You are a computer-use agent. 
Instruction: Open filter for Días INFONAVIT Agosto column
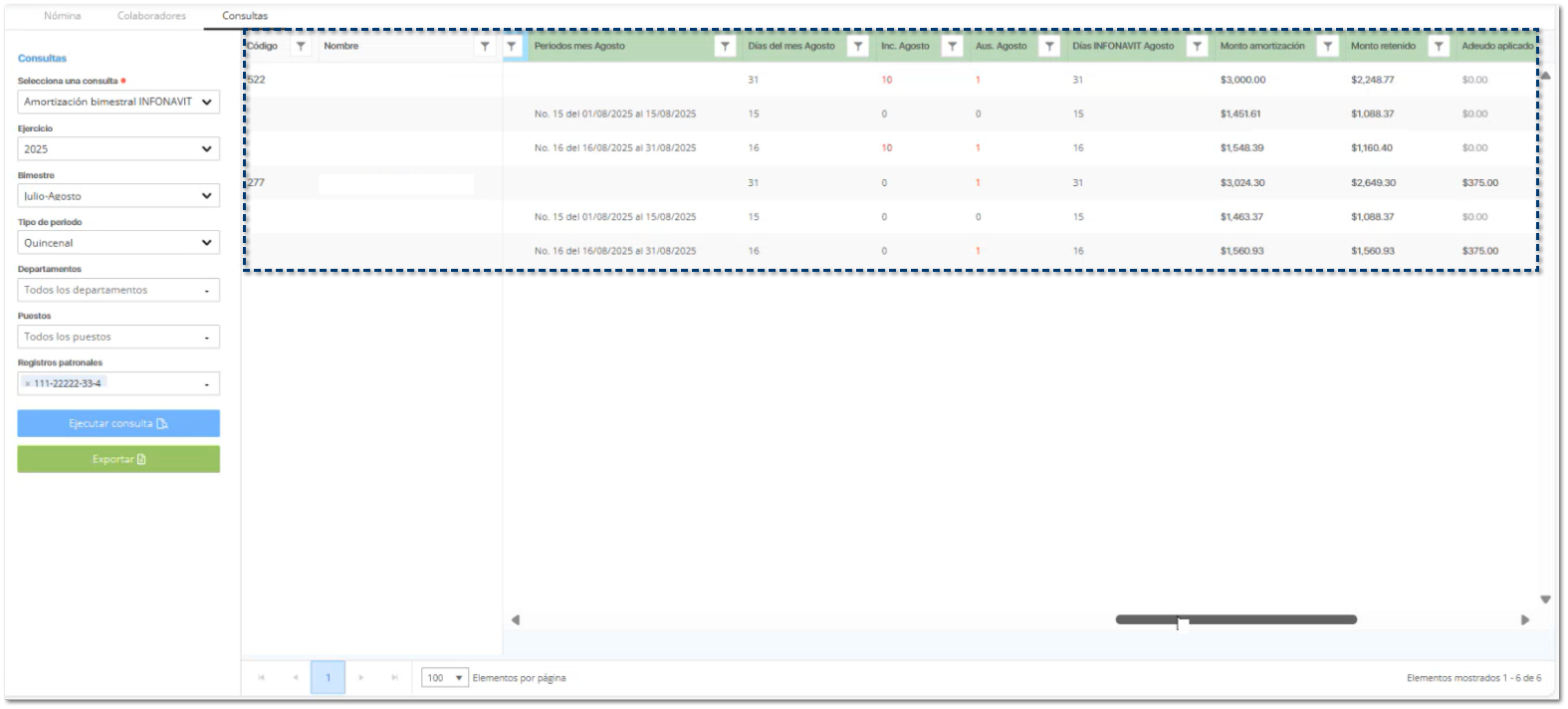tap(1197, 46)
